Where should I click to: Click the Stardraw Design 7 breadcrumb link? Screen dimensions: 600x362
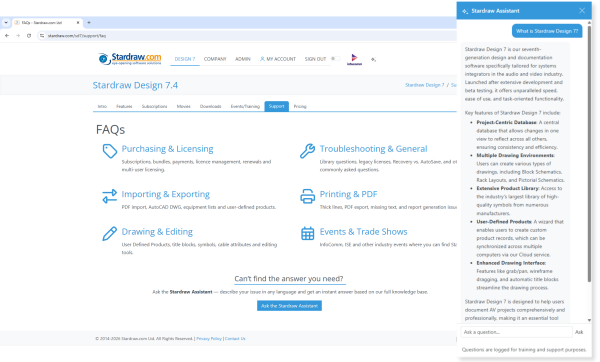tap(425, 85)
